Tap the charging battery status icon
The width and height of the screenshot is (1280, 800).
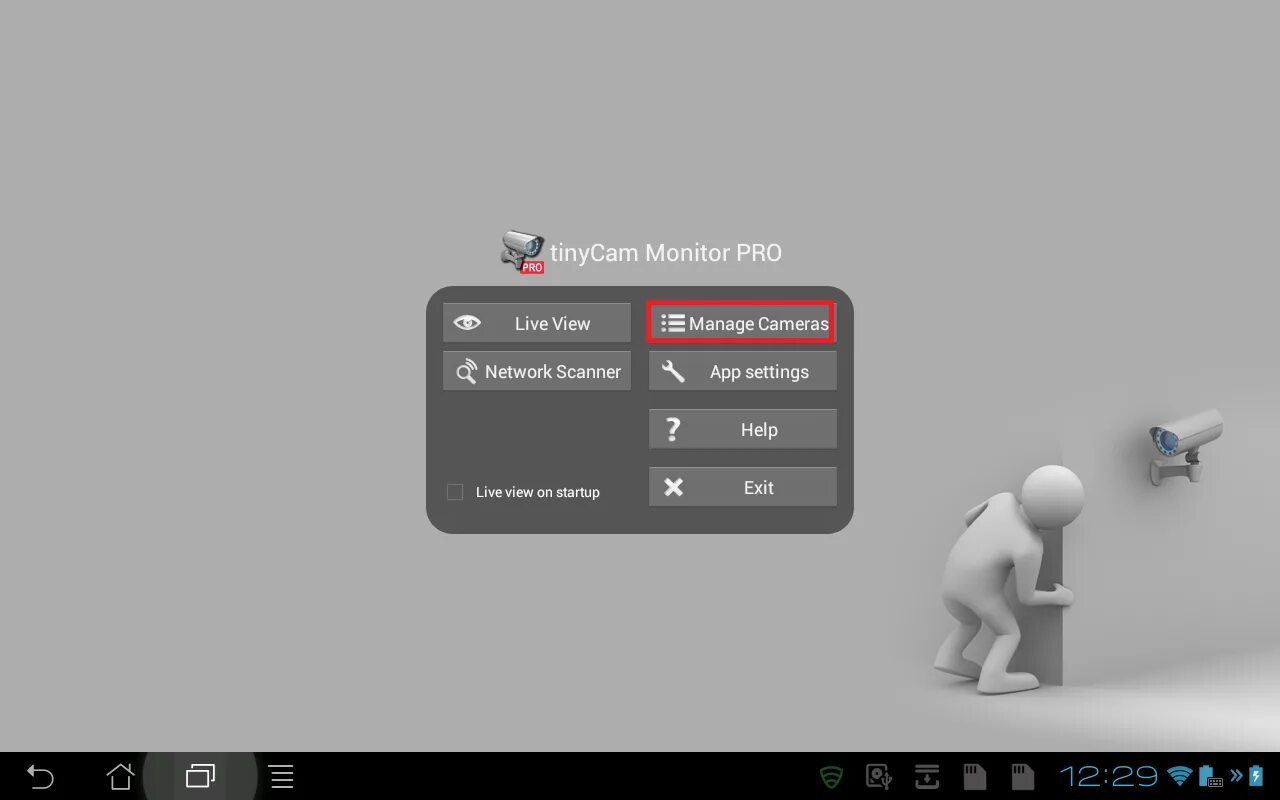click(1256, 776)
